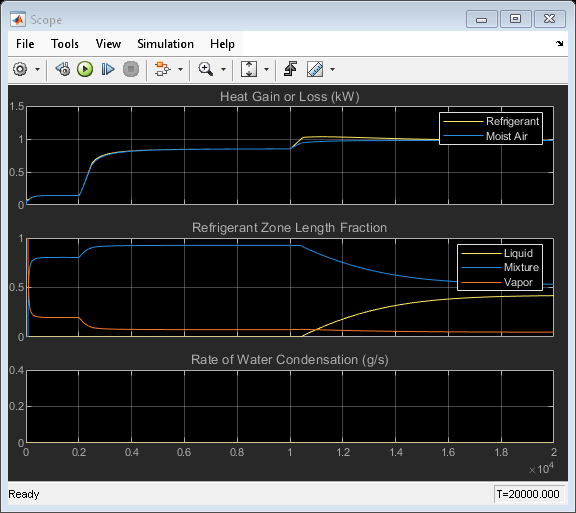Toggle the Cursor Measurements ruler icon
The width and height of the screenshot is (576, 513).
(315, 69)
